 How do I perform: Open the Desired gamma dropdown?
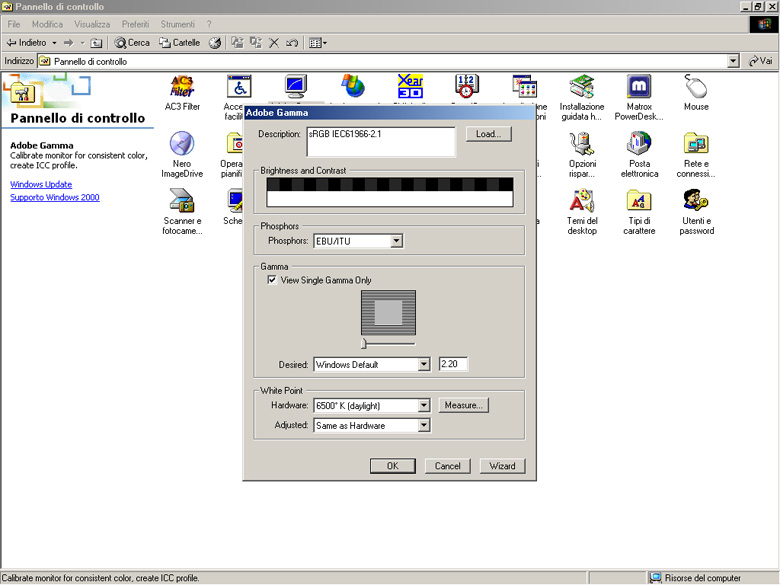(x=424, y=365)
